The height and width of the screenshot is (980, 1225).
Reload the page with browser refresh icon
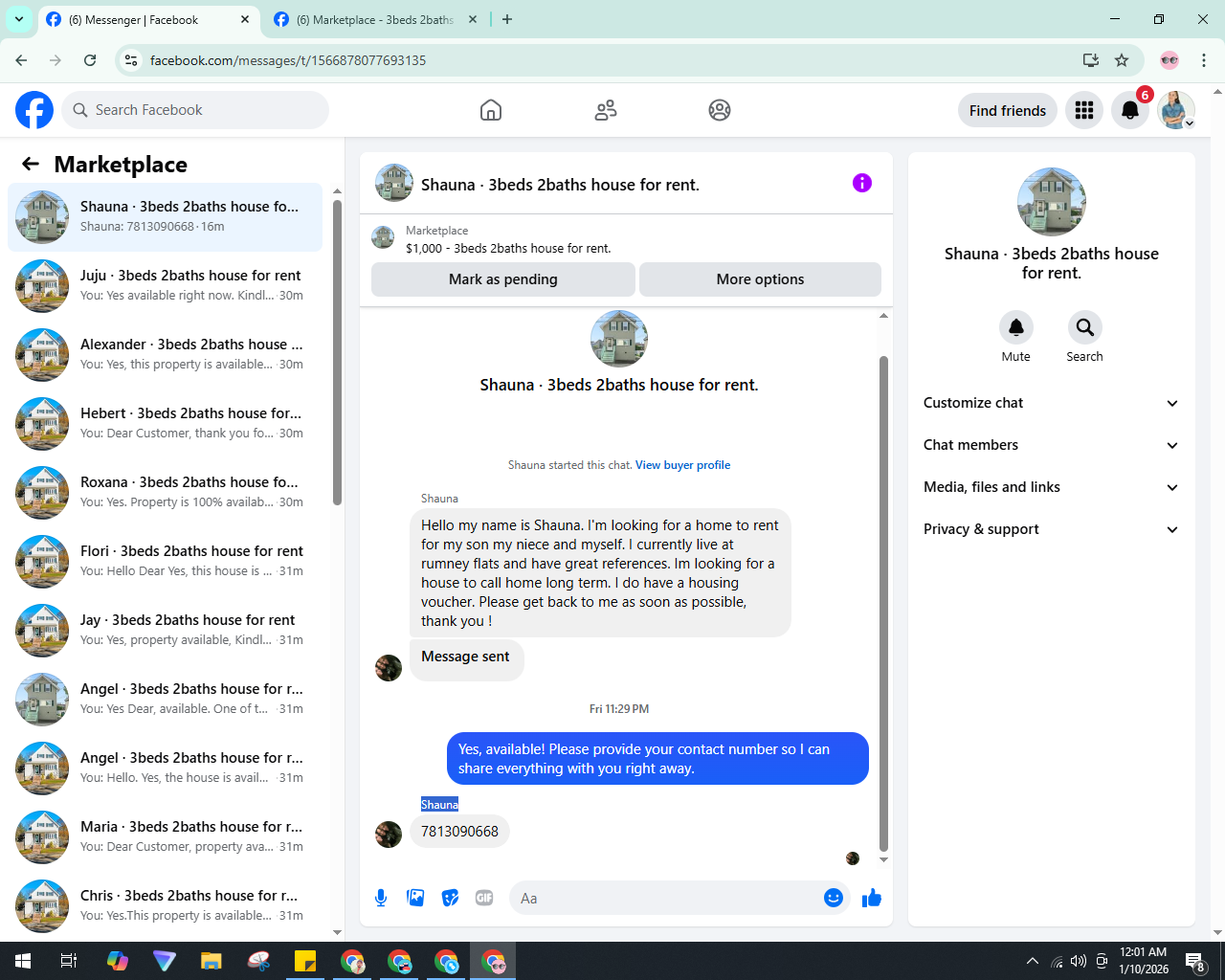pyautogui.click(x=90, y=60)
